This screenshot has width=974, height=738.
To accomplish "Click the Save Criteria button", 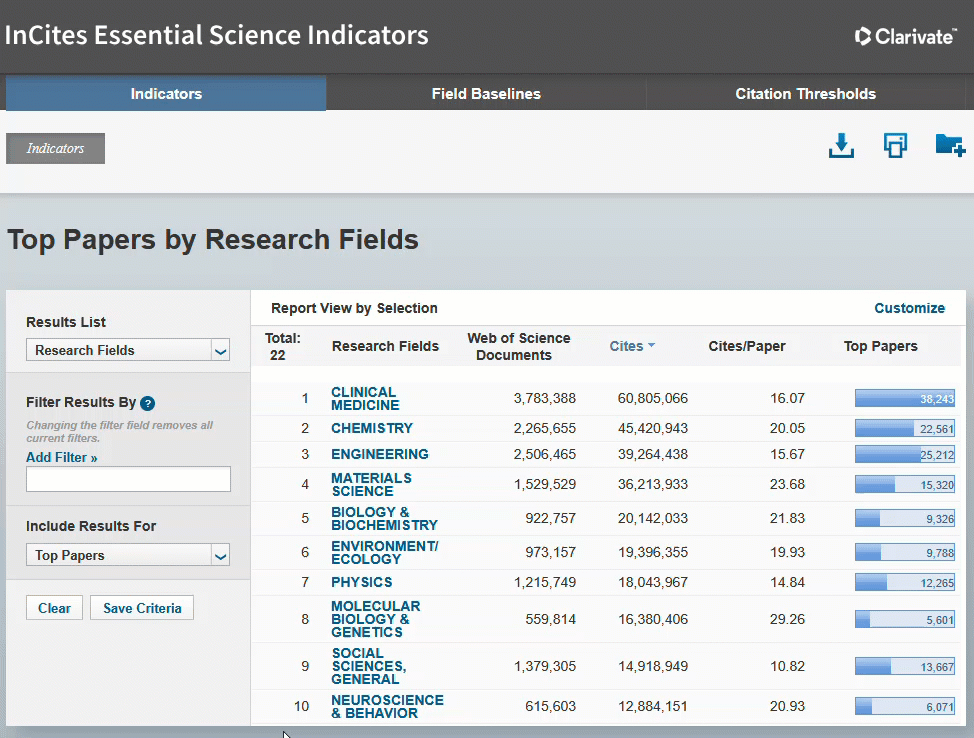I will point(142,608).
